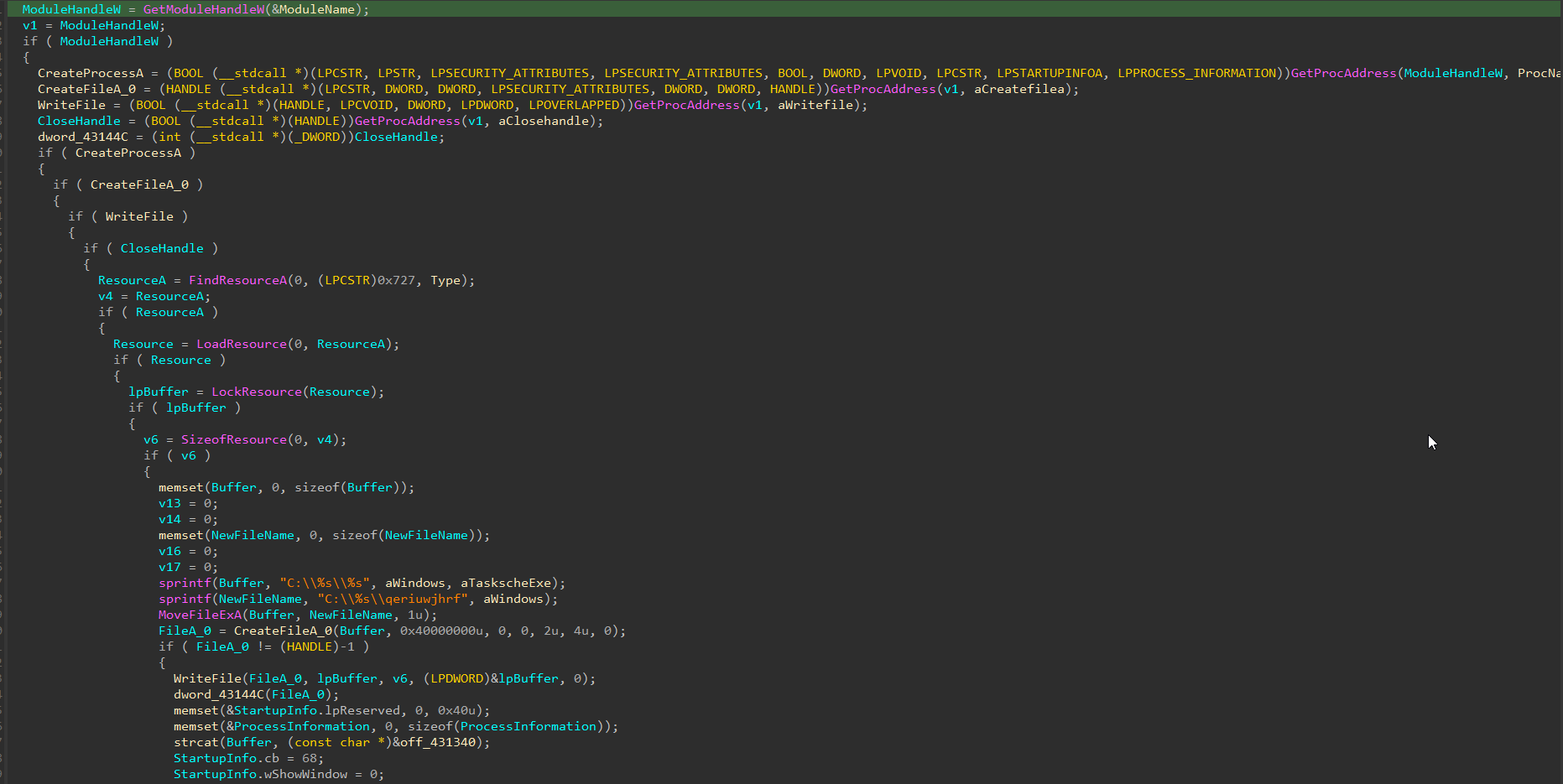The height and width of the screenshot is (784, 1563).
Task: Click the 'if ( CloseHandle )' condition
Action: coord(151,248)
